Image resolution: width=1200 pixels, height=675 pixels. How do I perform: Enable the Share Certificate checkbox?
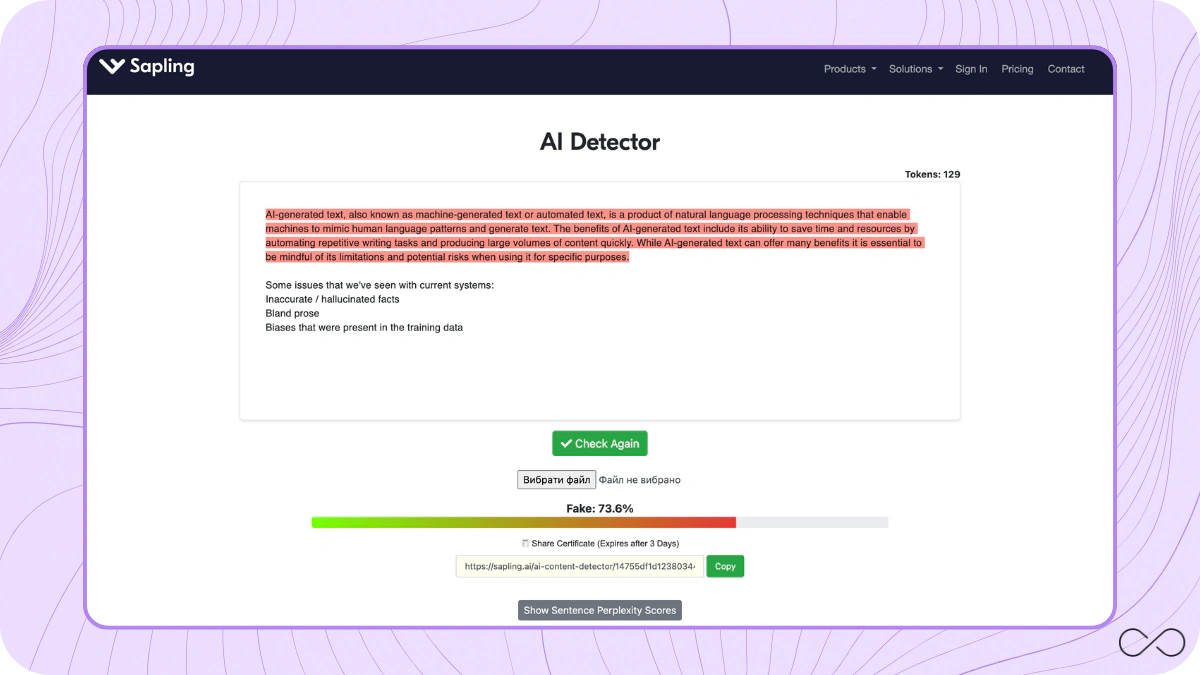(x=526, y=543)
